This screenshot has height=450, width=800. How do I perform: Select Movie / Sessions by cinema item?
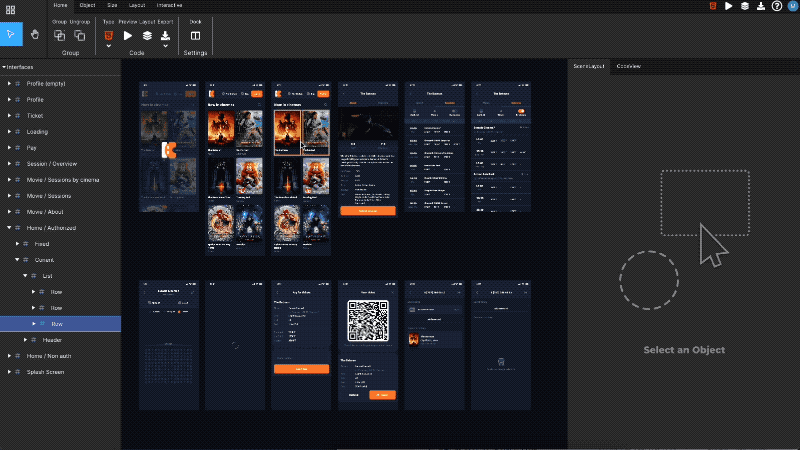pyautogui.click(x=63, y=180)
